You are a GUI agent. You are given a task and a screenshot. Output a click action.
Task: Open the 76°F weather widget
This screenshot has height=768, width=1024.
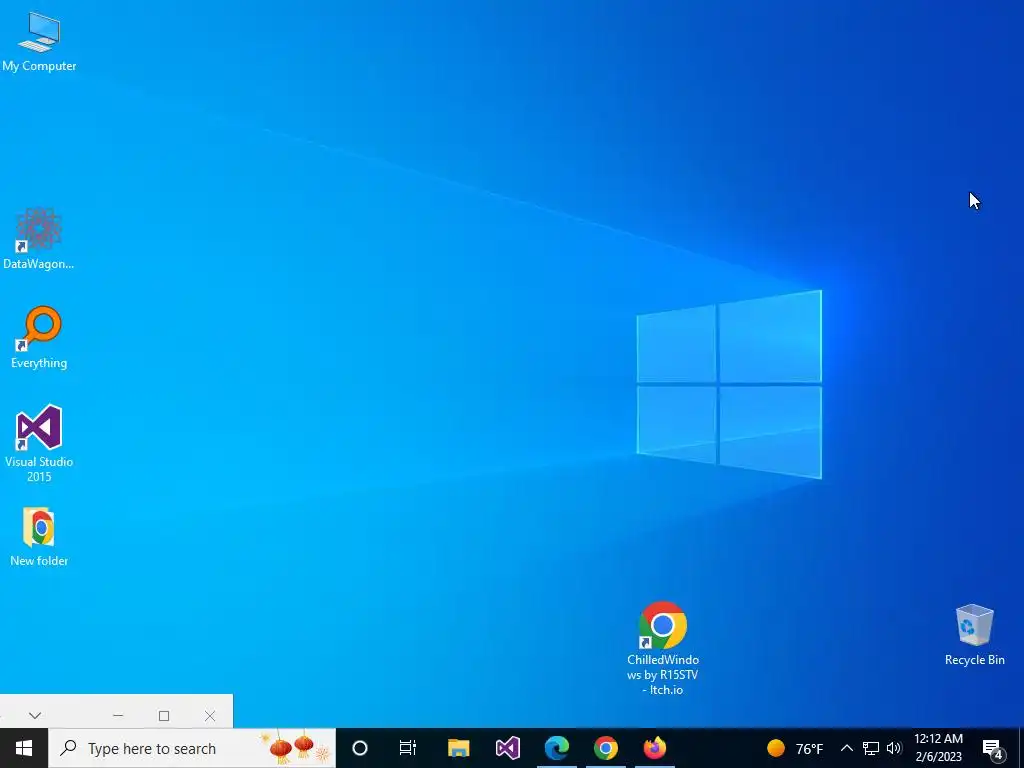coord(795,748)
